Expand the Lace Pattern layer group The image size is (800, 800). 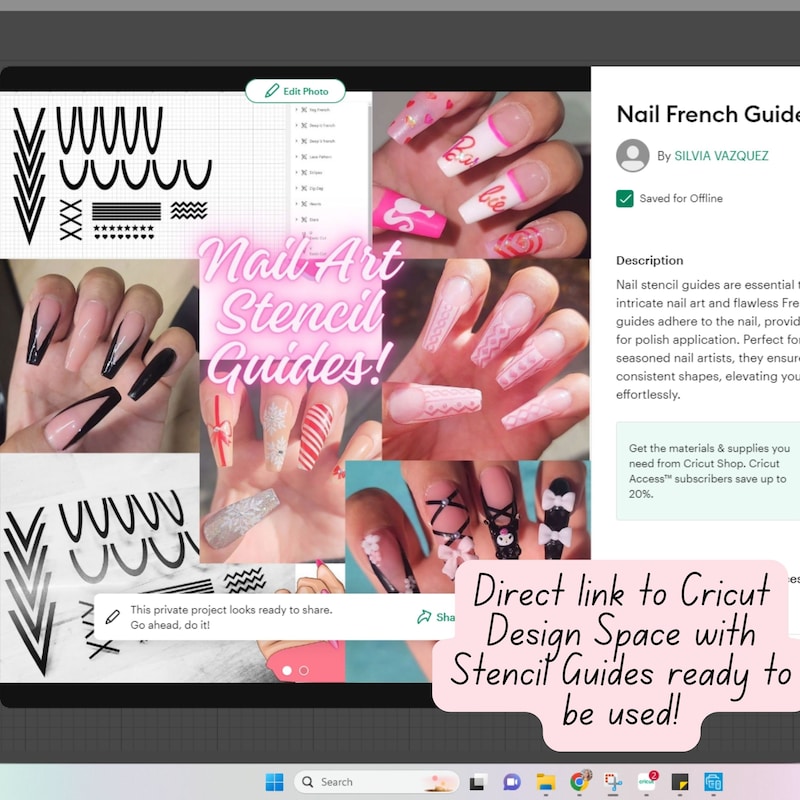tap(297, 157)
